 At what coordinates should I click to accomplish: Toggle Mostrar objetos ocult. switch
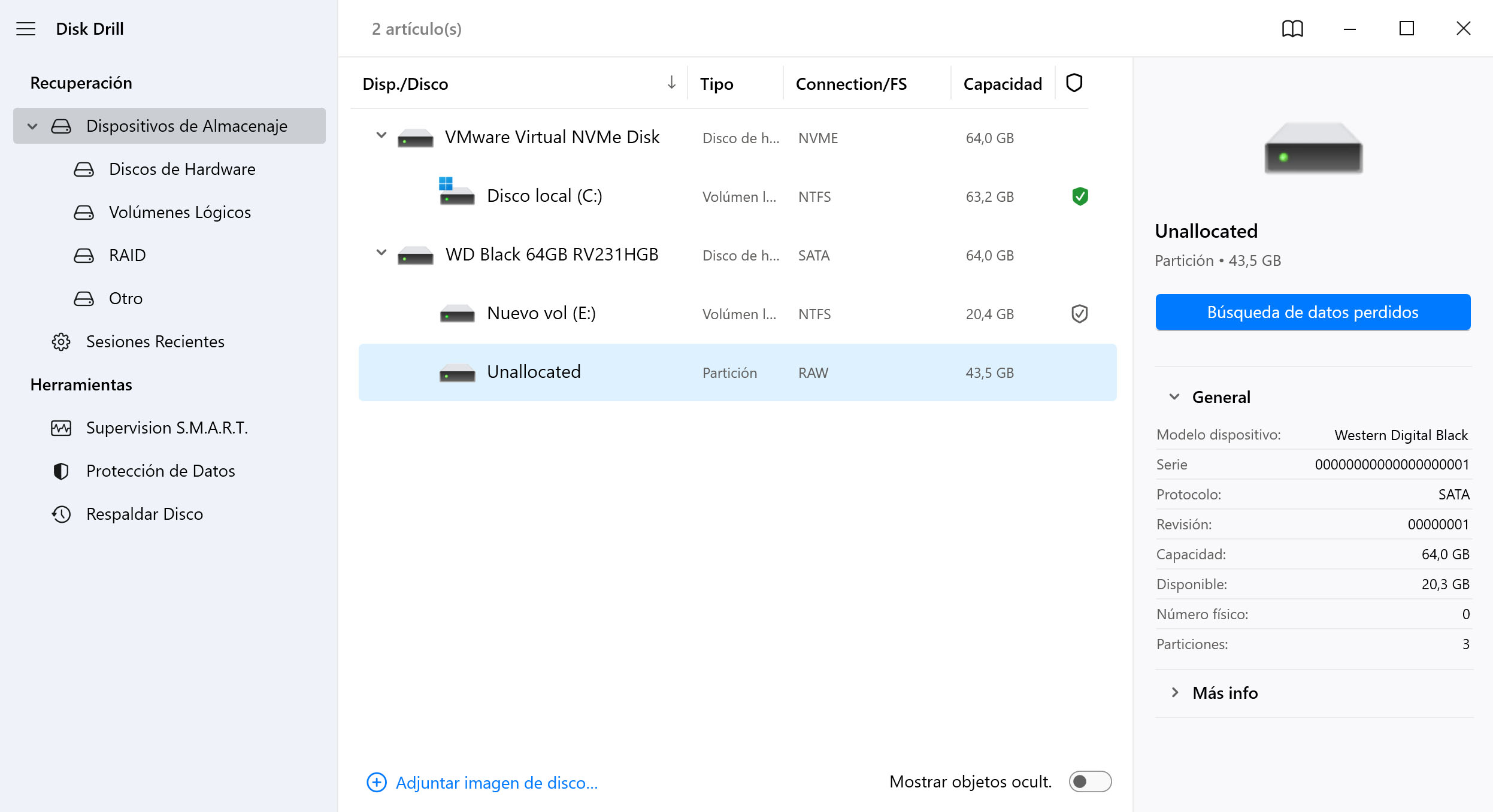point(1090,781)
